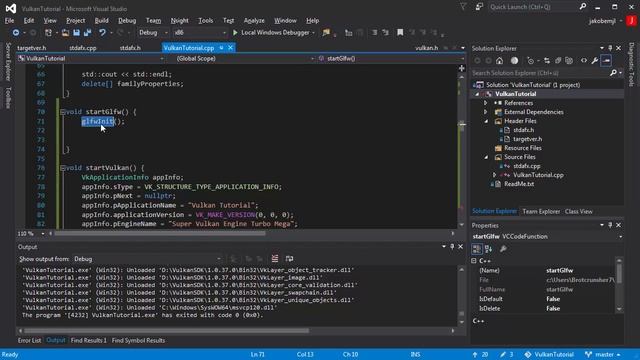Toggle auto-hide pin on the Properties panel
The image size is (640, 360).
(610, 225)
